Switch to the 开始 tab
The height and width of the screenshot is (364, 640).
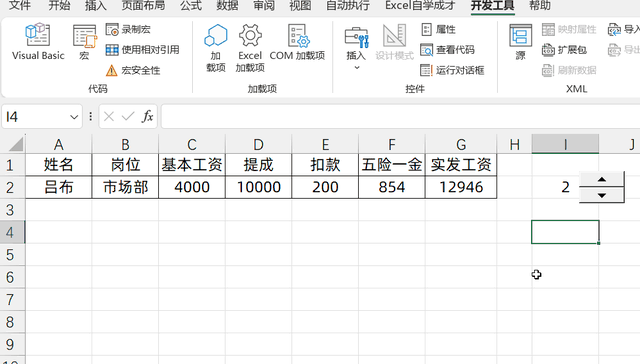coord(59,5)
